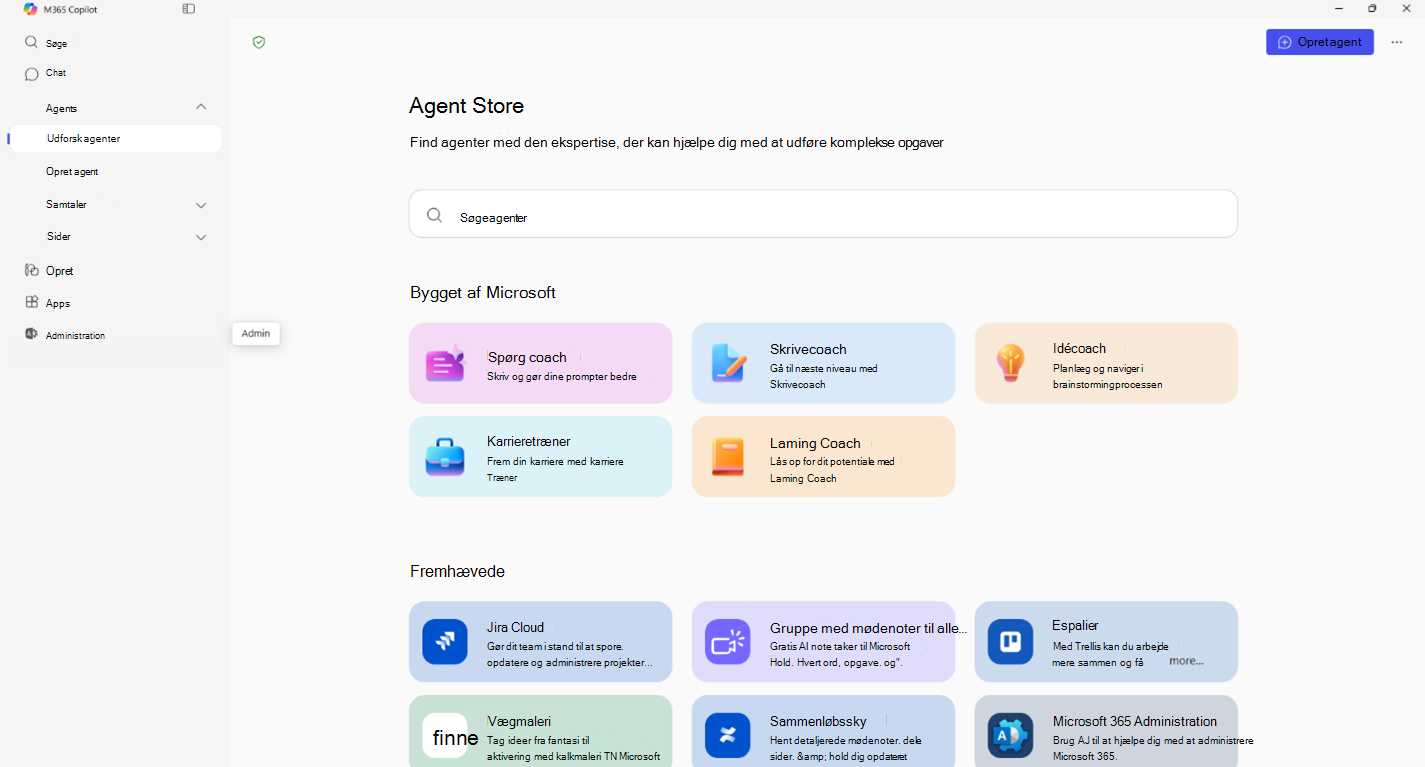Click the Laming Coach book icon

728,456
